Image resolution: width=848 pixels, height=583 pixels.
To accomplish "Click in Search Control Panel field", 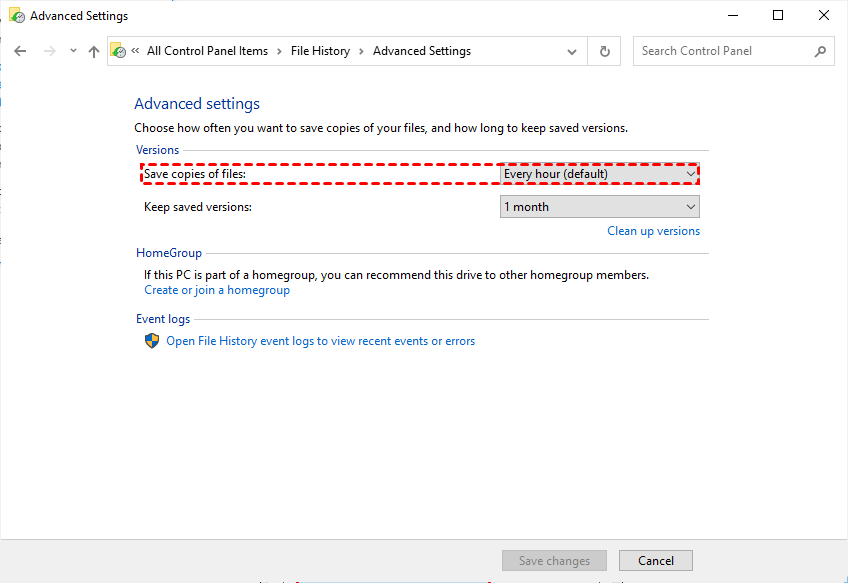I will click(x=724, y=51).
